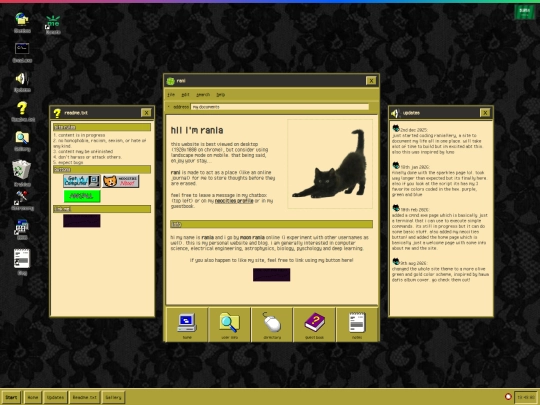540x405 pixels.
Task: Click the info section header bar
Action: click(x=271, y=225)
